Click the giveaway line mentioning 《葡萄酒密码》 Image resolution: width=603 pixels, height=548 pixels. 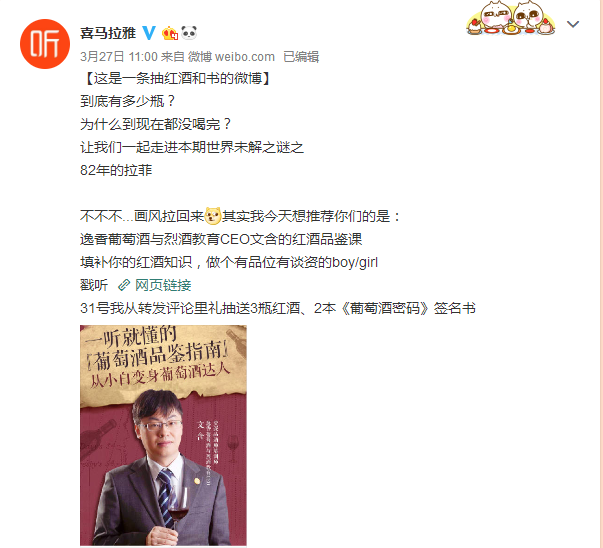278,308
